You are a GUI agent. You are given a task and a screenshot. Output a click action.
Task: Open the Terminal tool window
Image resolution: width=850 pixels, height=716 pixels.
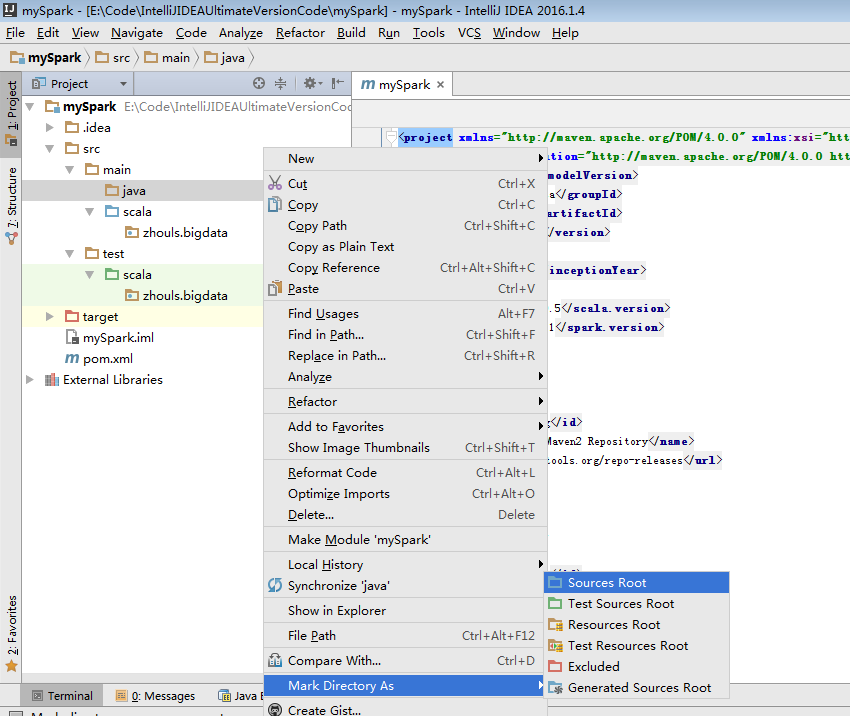click(62, 696)
